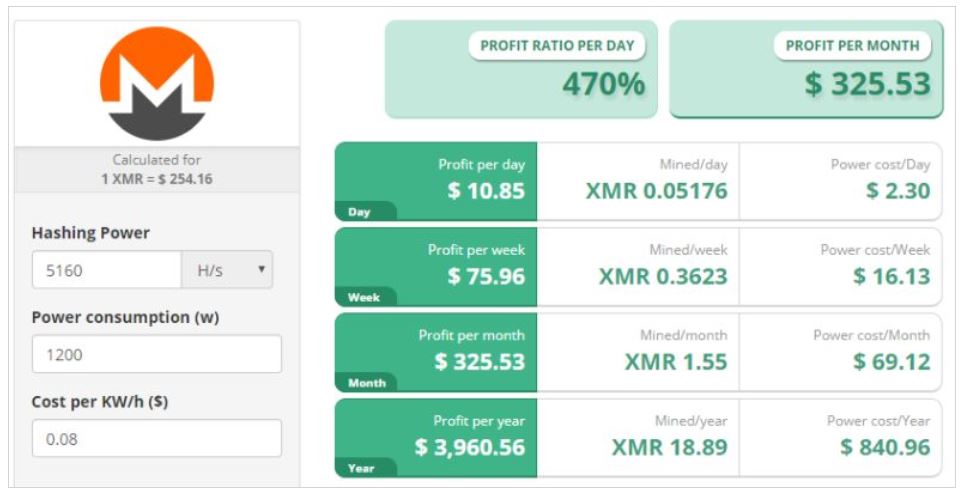This screenshot has width=965, height=495.
Task: Click the Profit per year $3,960.56 cell
Action: click(436, 438)
